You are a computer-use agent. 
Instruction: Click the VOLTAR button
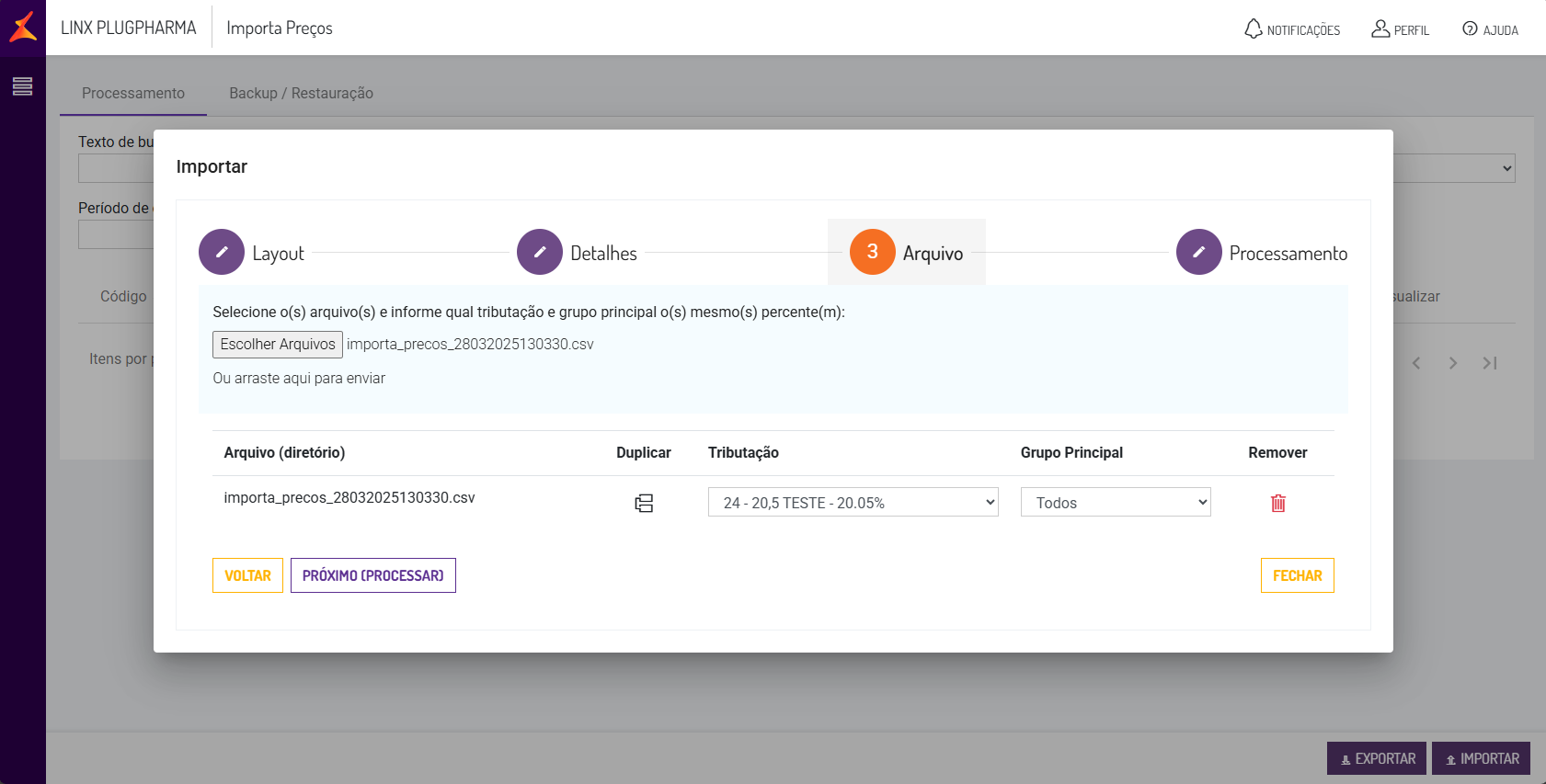coord(247,575)
